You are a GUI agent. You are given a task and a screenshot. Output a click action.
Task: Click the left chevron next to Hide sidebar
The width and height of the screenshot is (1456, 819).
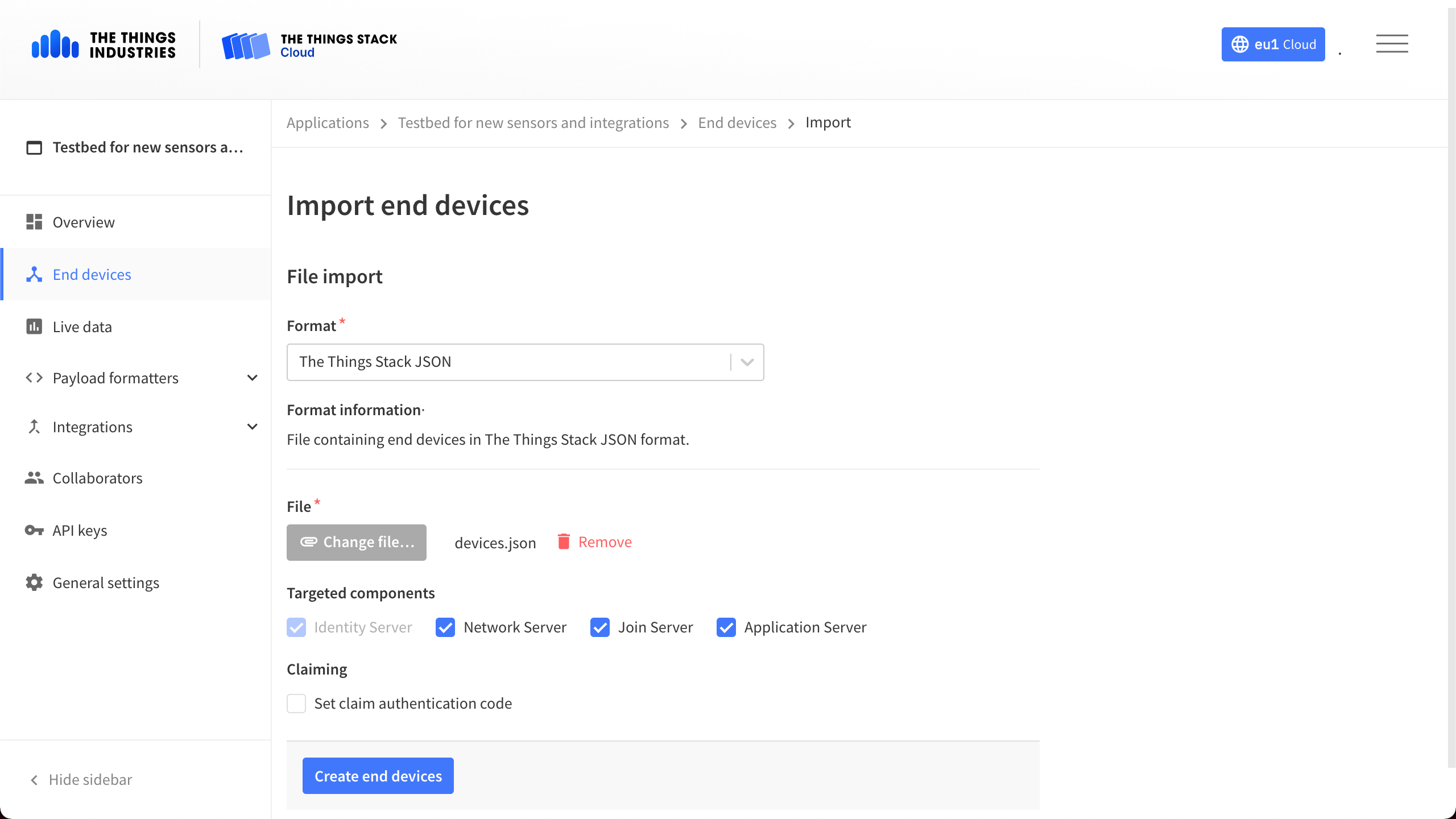34,780
